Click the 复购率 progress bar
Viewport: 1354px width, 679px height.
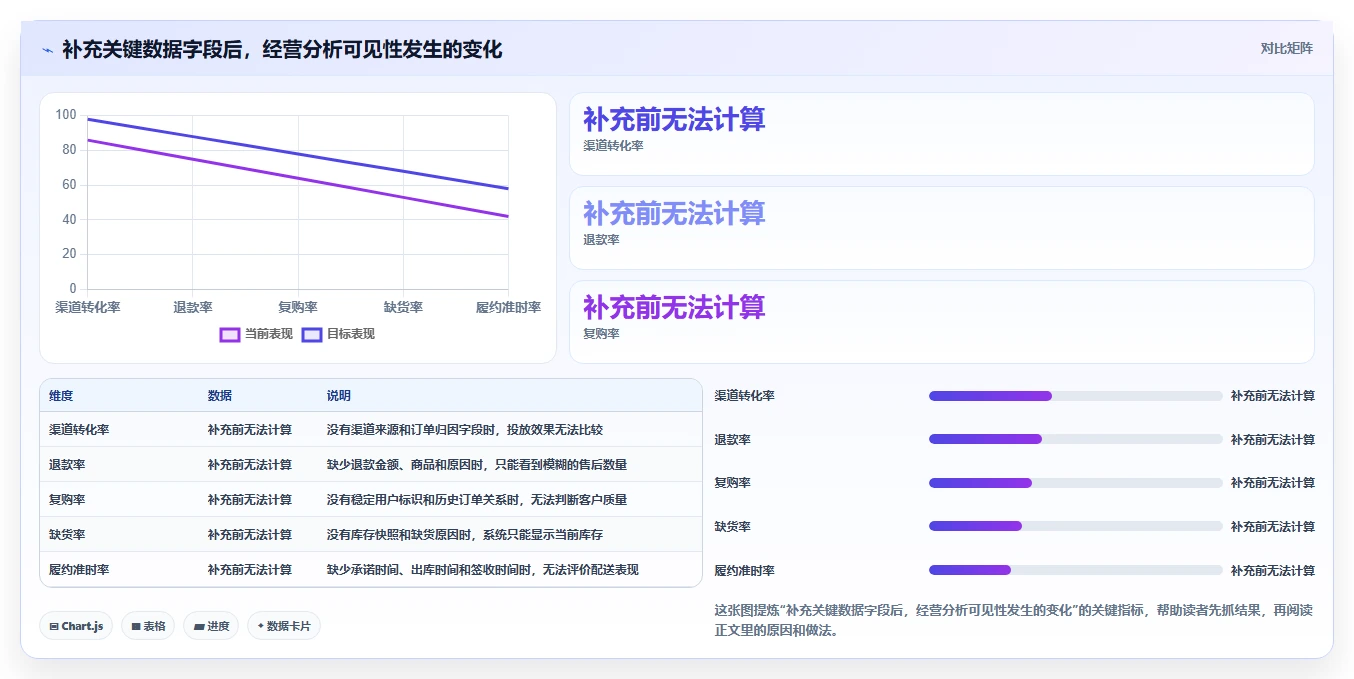[x=1076, y=483]
